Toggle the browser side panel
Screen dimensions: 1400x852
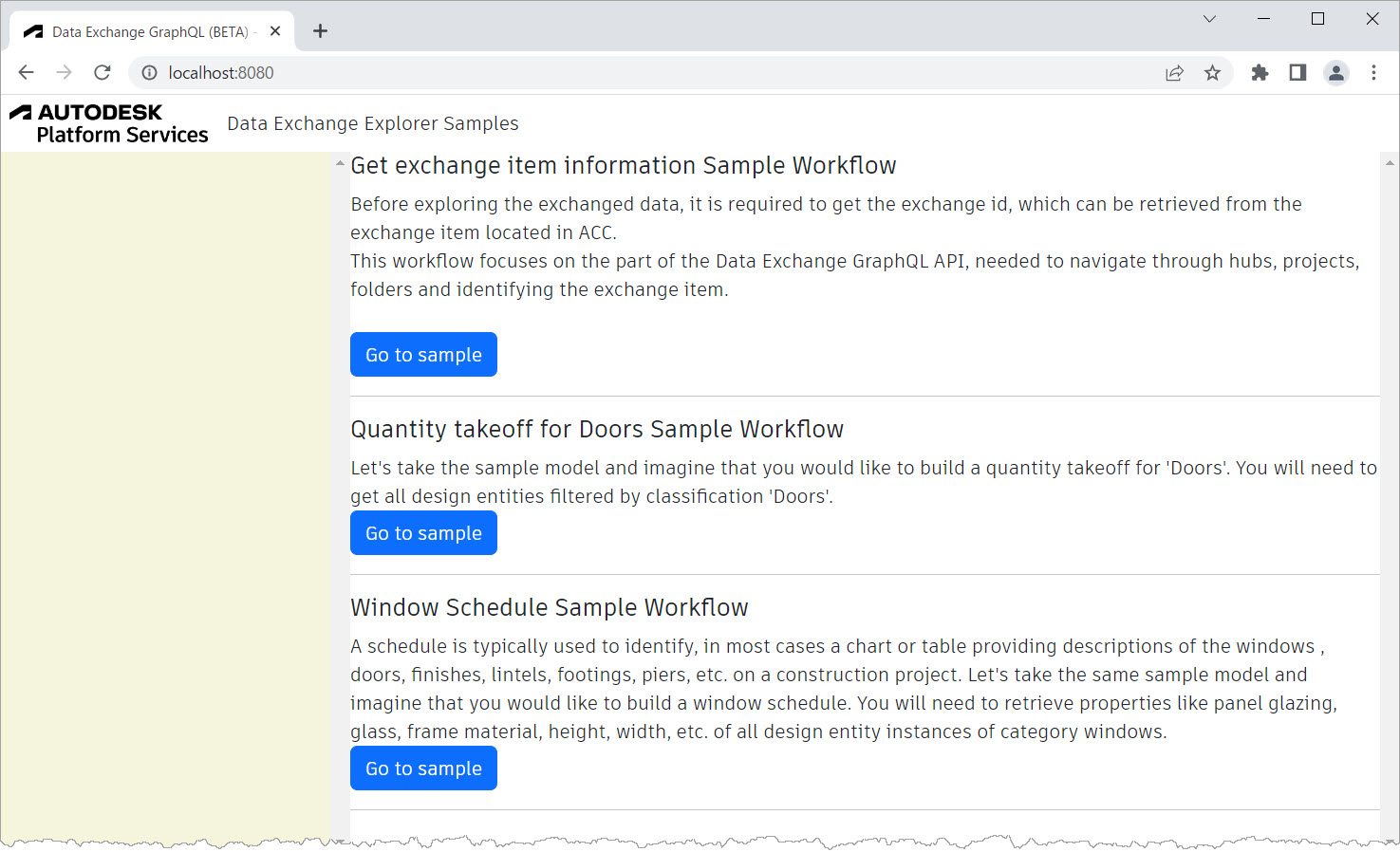(x=1297, y=73)
